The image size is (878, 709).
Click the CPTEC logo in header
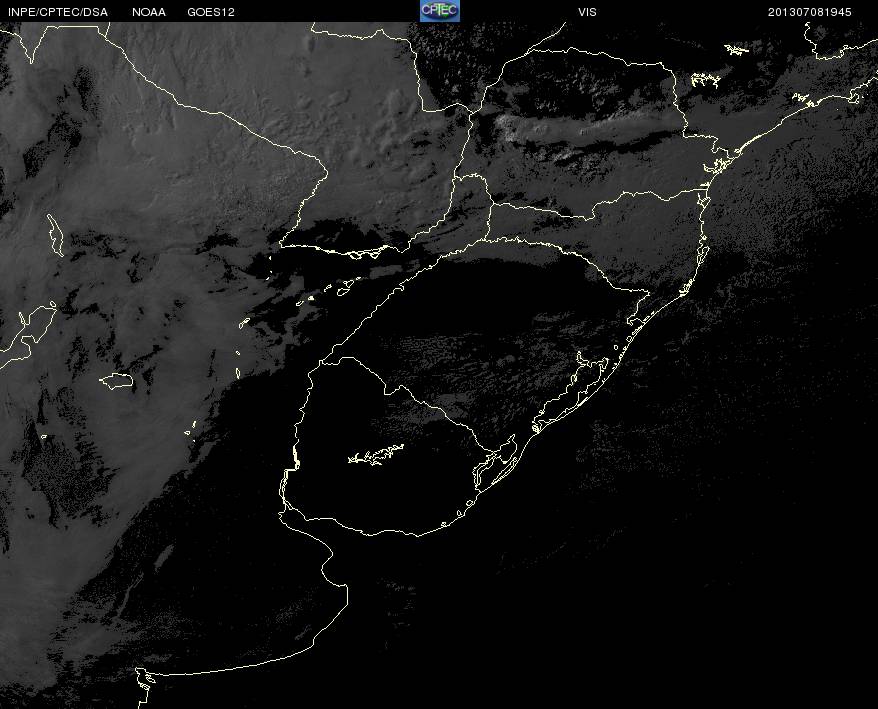coord(440,11)
